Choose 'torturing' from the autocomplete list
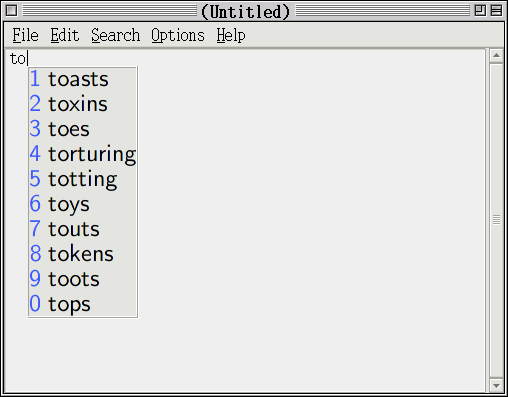 pos(83,154)
